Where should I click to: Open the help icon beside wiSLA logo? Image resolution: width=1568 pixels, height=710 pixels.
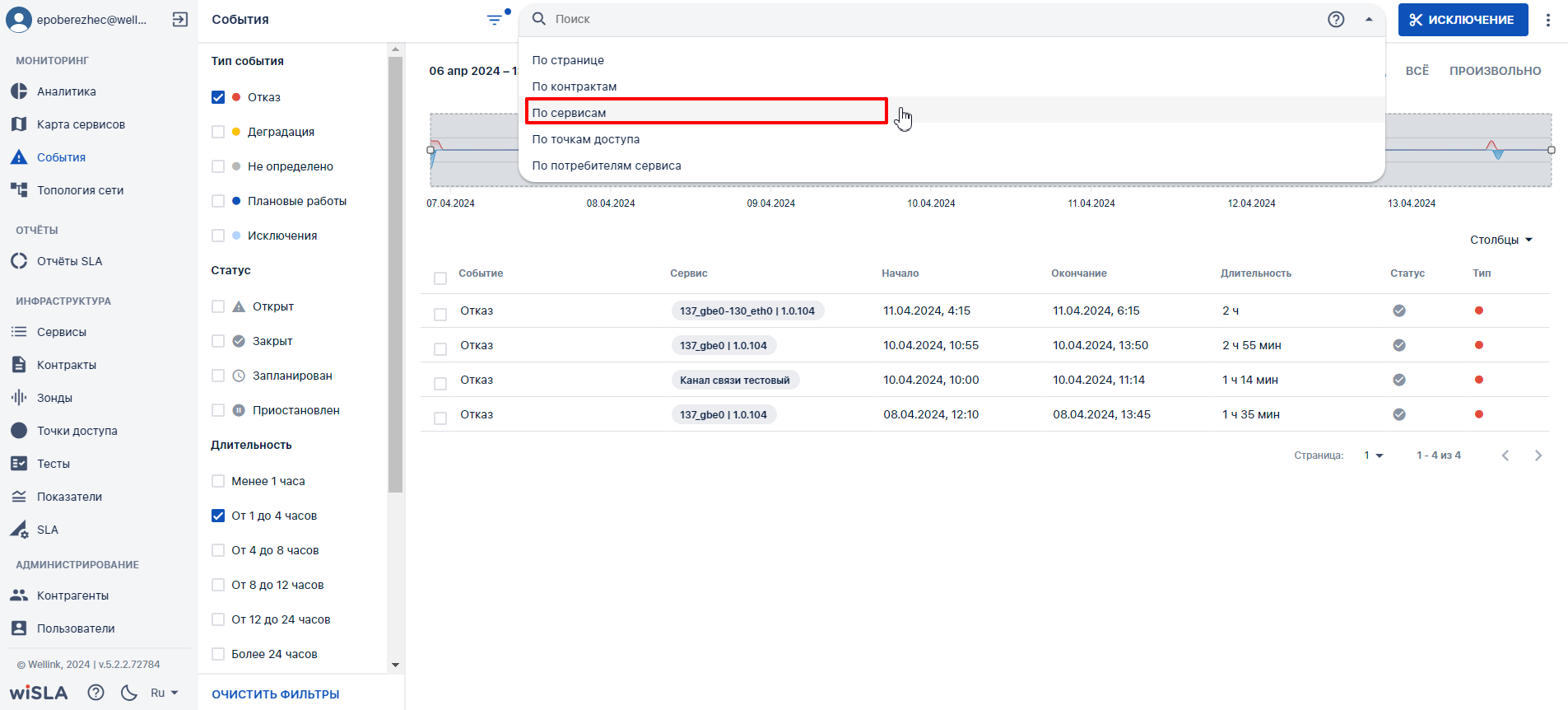[x=96, y=693]
